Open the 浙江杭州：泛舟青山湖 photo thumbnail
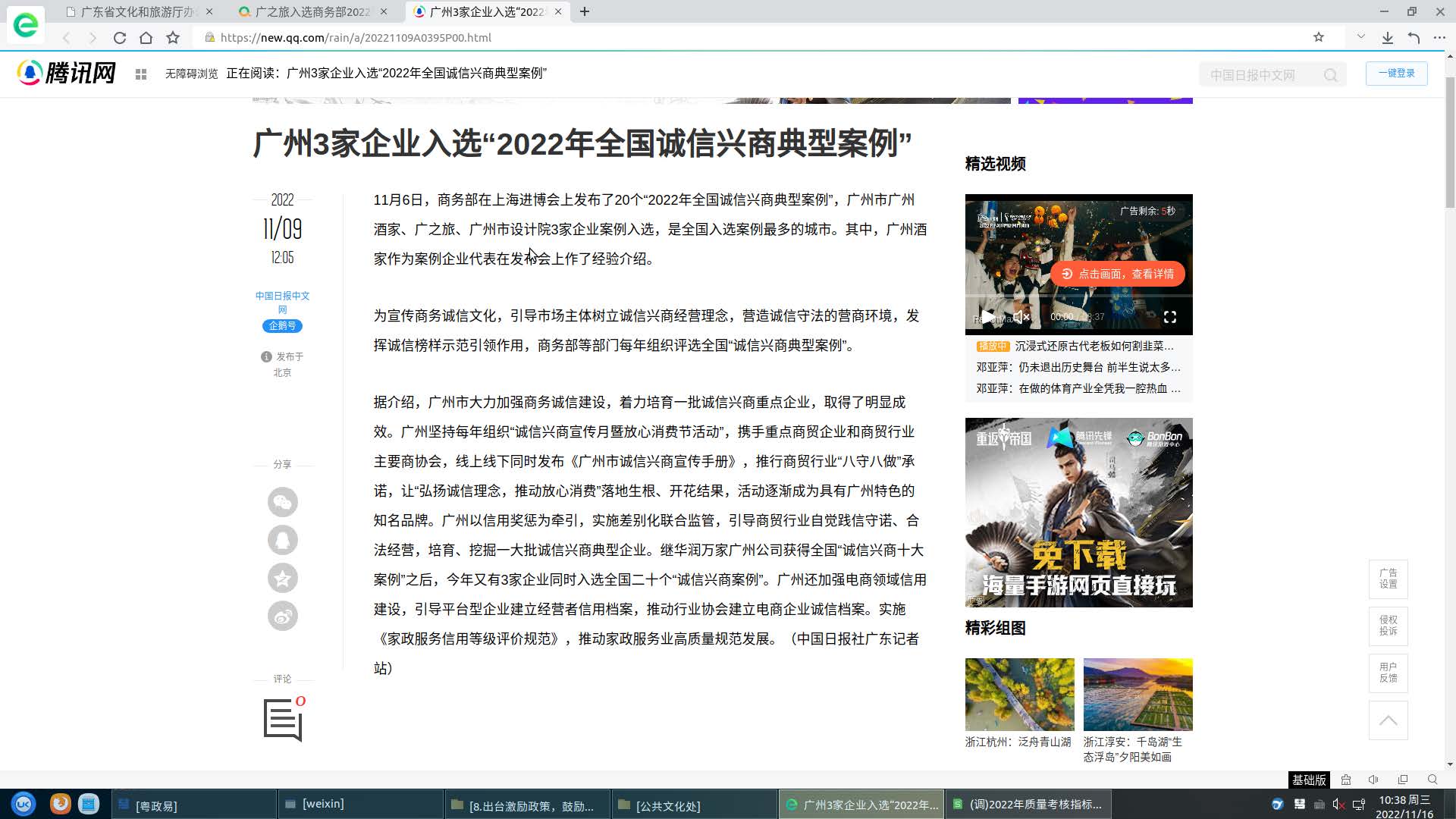This screenshot has height=819, width=1456. coord(1019,693)
